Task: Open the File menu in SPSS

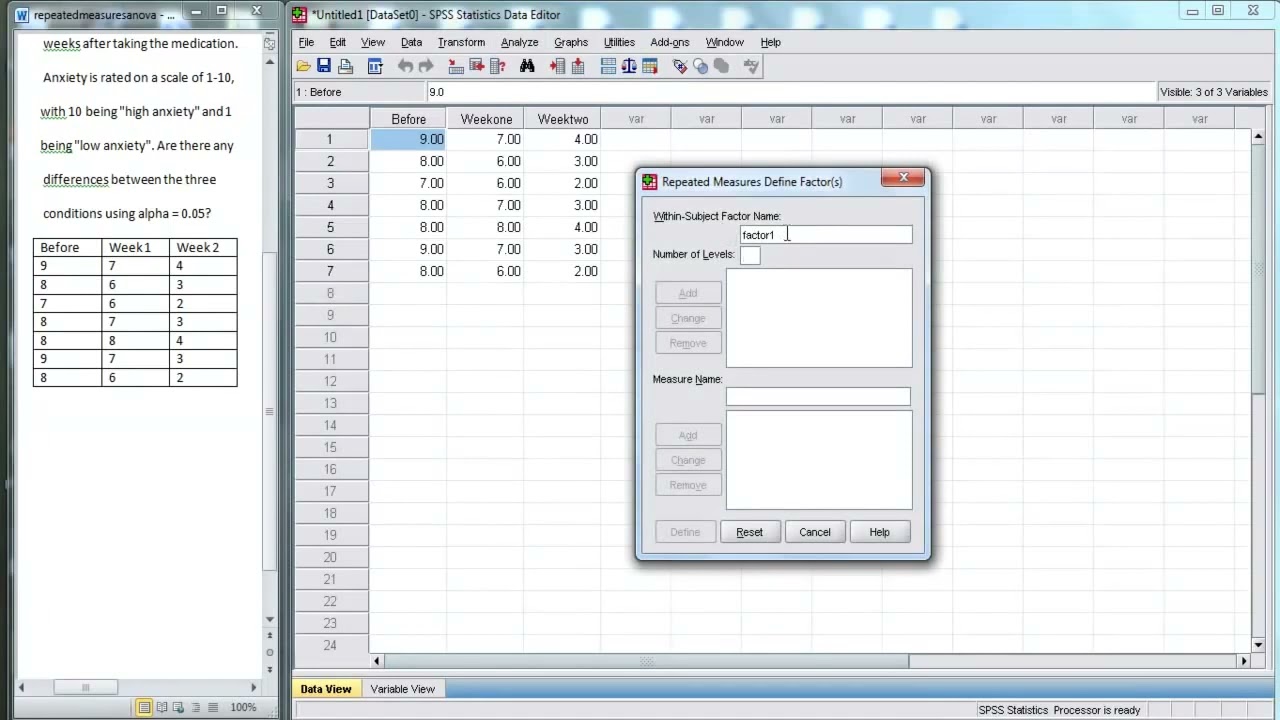Action: tap(306, 42)
